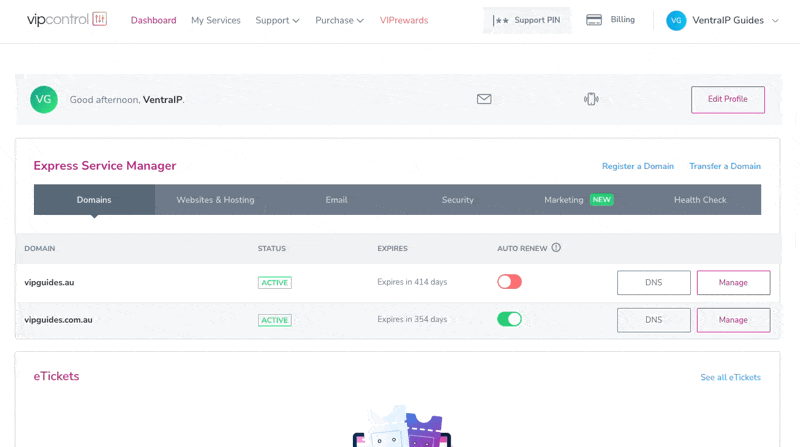Viewport: 800px width, 447px height.
Task: Click the EXPIRES column header
Action: [392, 248]
